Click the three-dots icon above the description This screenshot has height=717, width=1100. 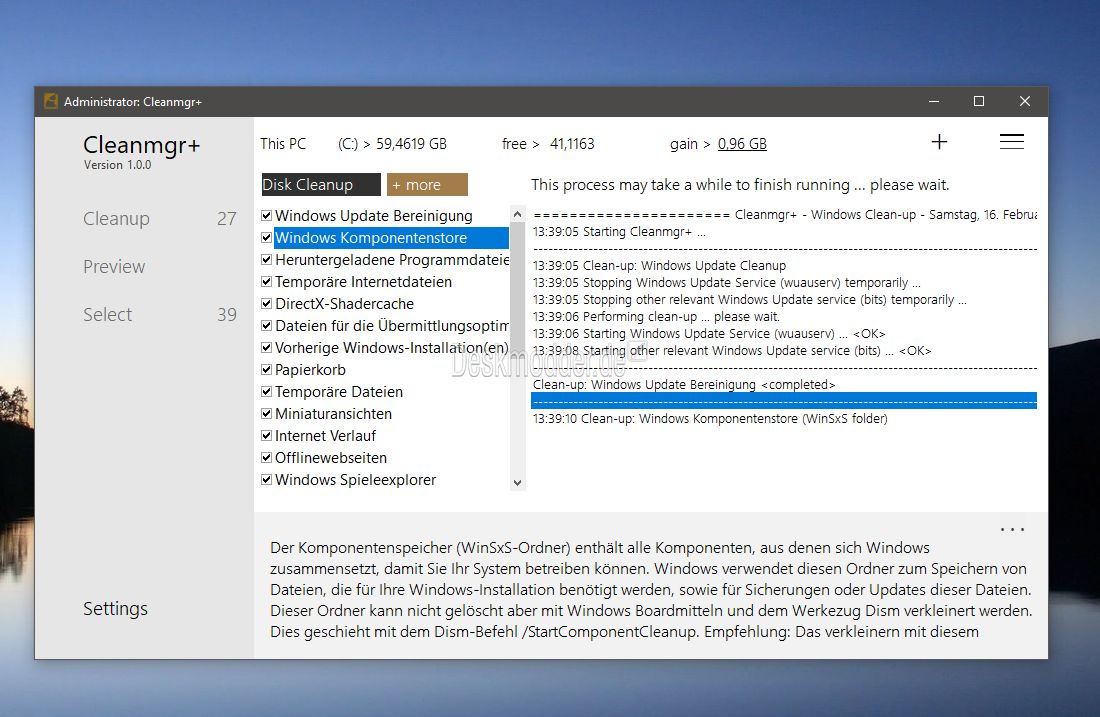click(1012, 530)
